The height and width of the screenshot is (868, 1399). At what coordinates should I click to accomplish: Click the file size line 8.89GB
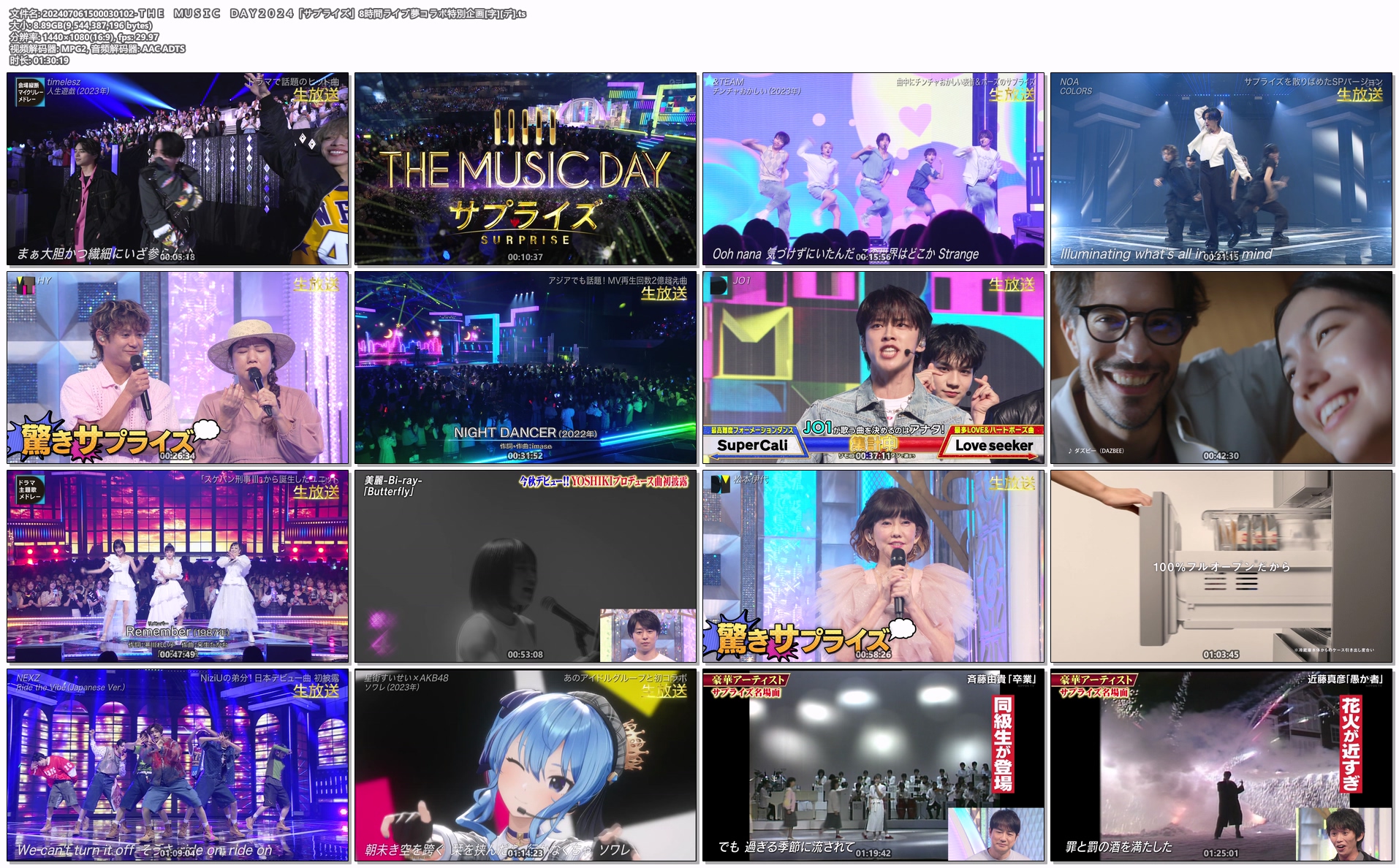tap(80, 26)
